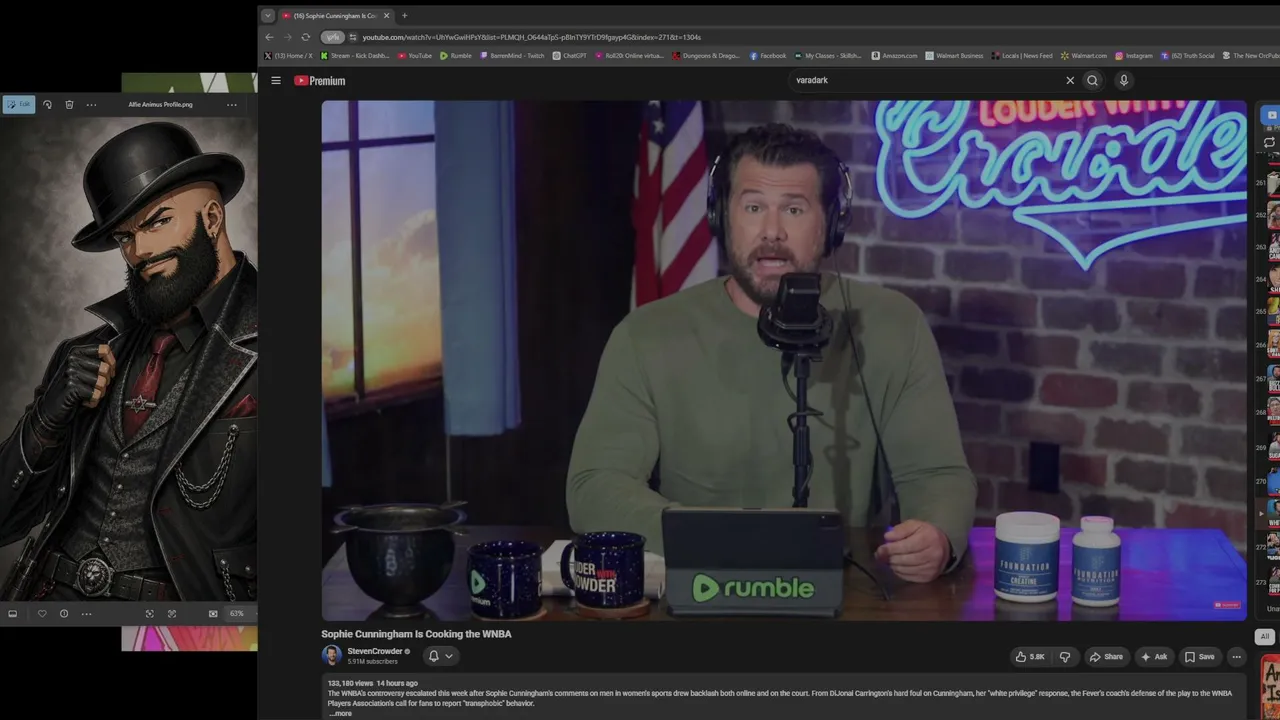This screenshot has width=1280, height=720.
Task: Open the Amazon.com bookmark
Action: [894, 56]
